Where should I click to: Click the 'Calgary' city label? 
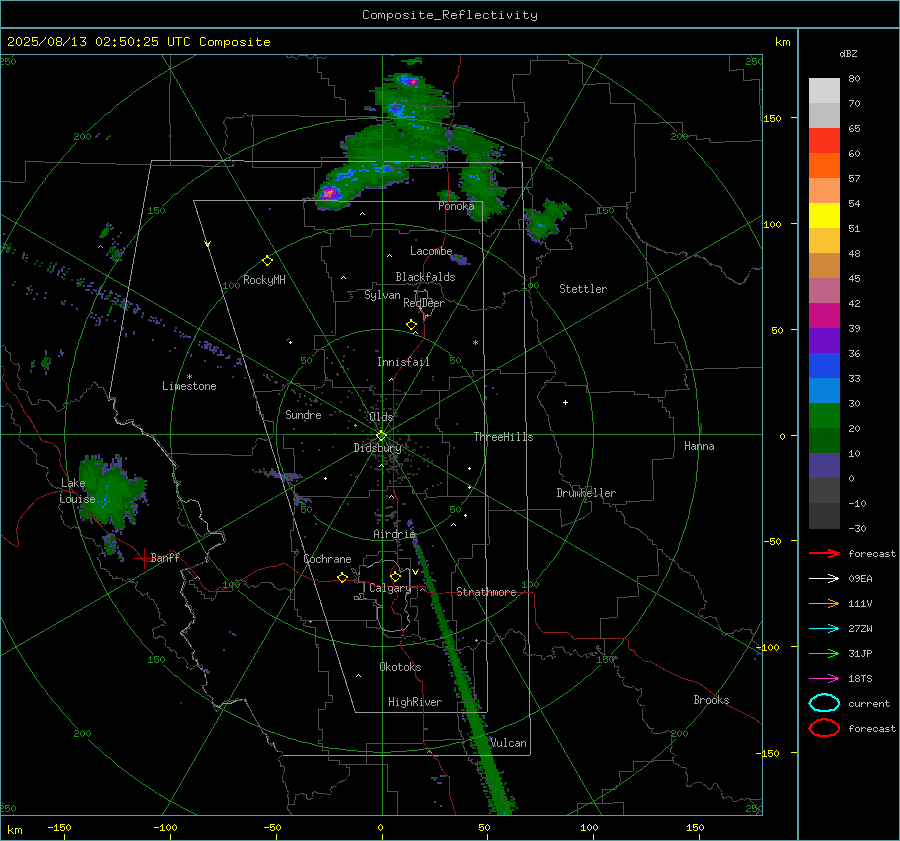390,588
